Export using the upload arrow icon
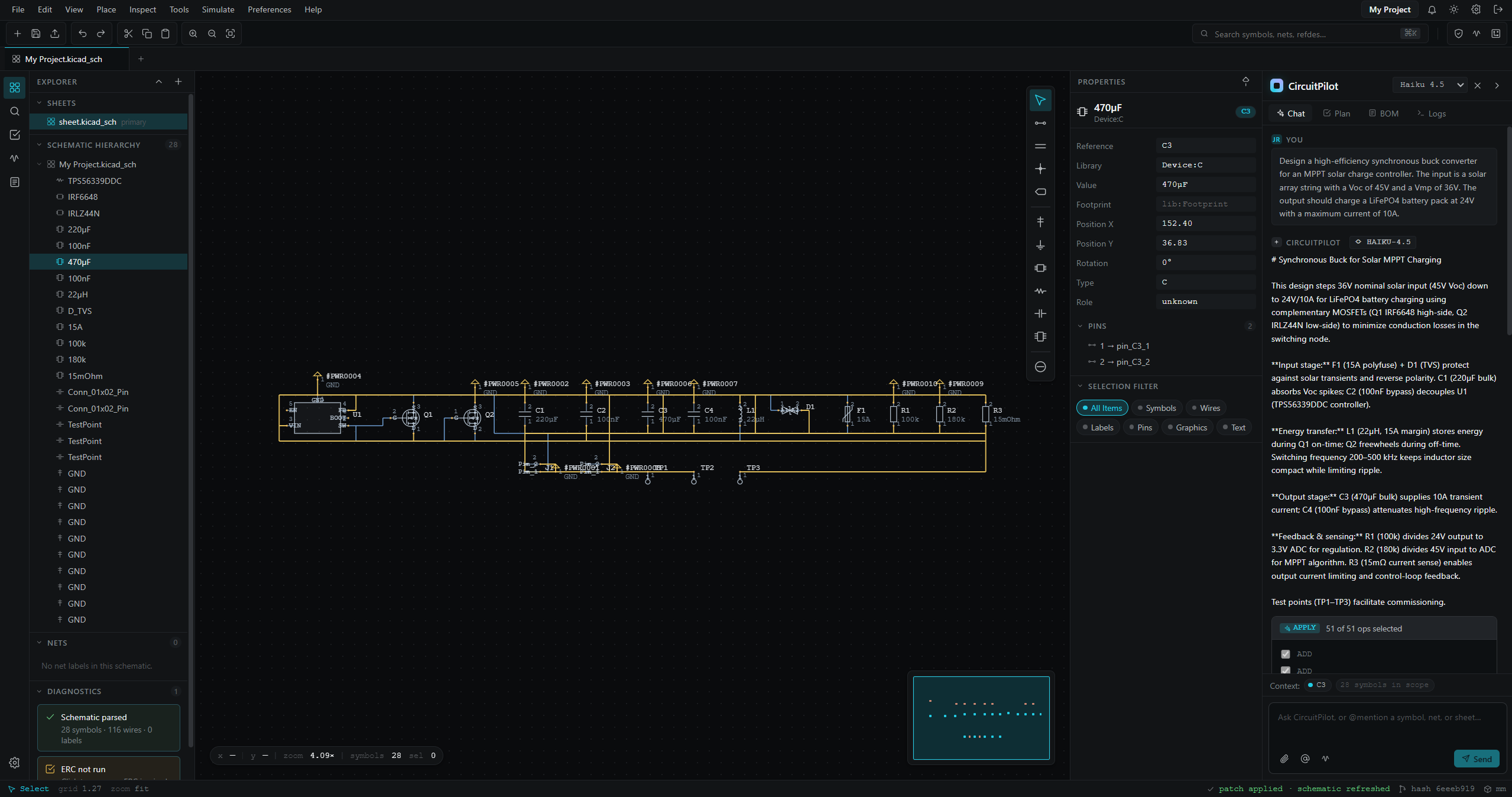The image size is (1512, 797). click(55, 34)
